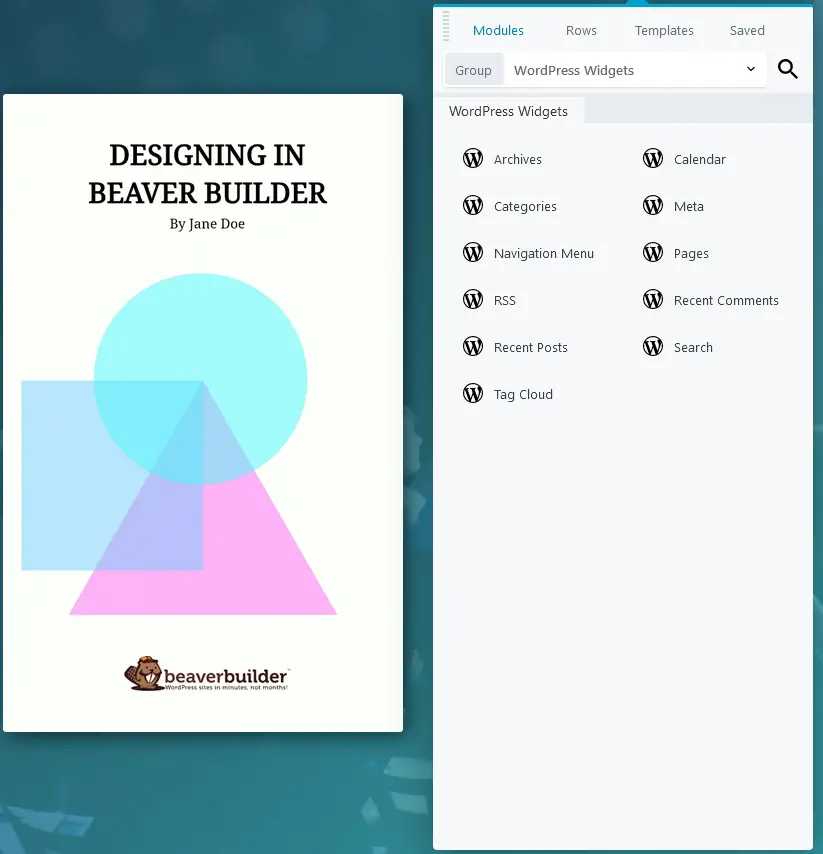Click the Recent Posts widget icon

pos(473,346)
